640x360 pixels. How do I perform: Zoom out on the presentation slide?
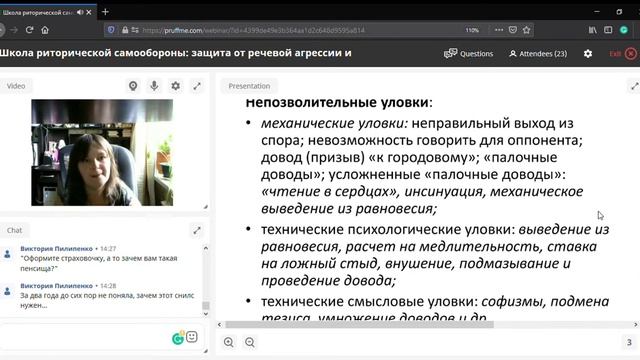point(250,342)
